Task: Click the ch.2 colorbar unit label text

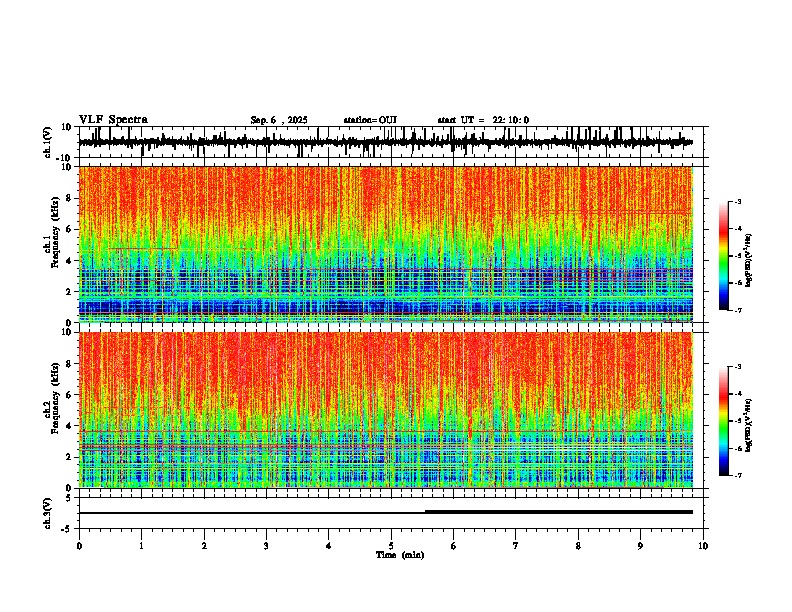Action: [x=749, y=425]
